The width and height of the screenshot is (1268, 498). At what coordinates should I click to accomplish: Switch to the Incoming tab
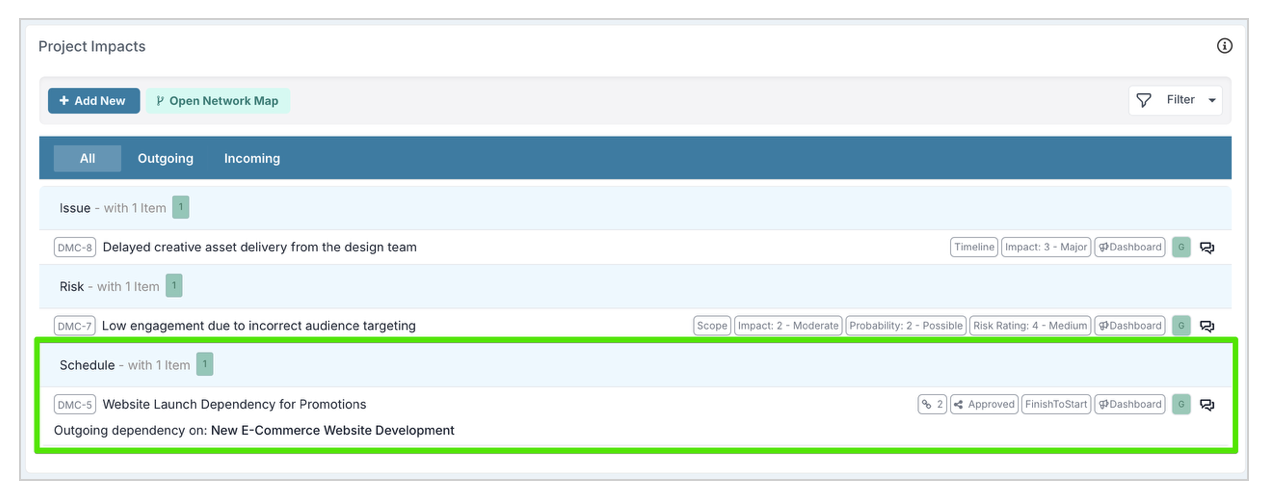click(252, 158)
